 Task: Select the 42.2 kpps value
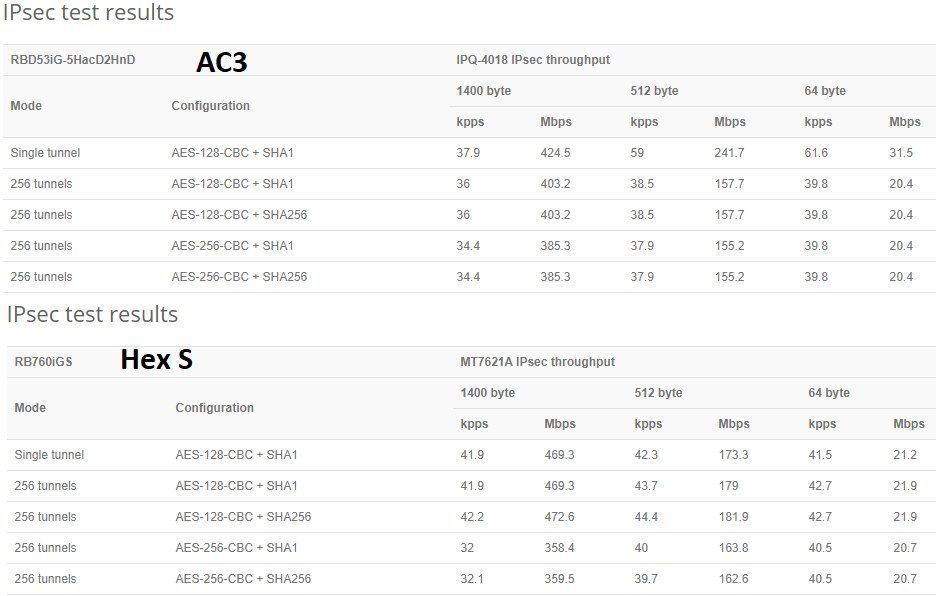[x=472, y=517]
